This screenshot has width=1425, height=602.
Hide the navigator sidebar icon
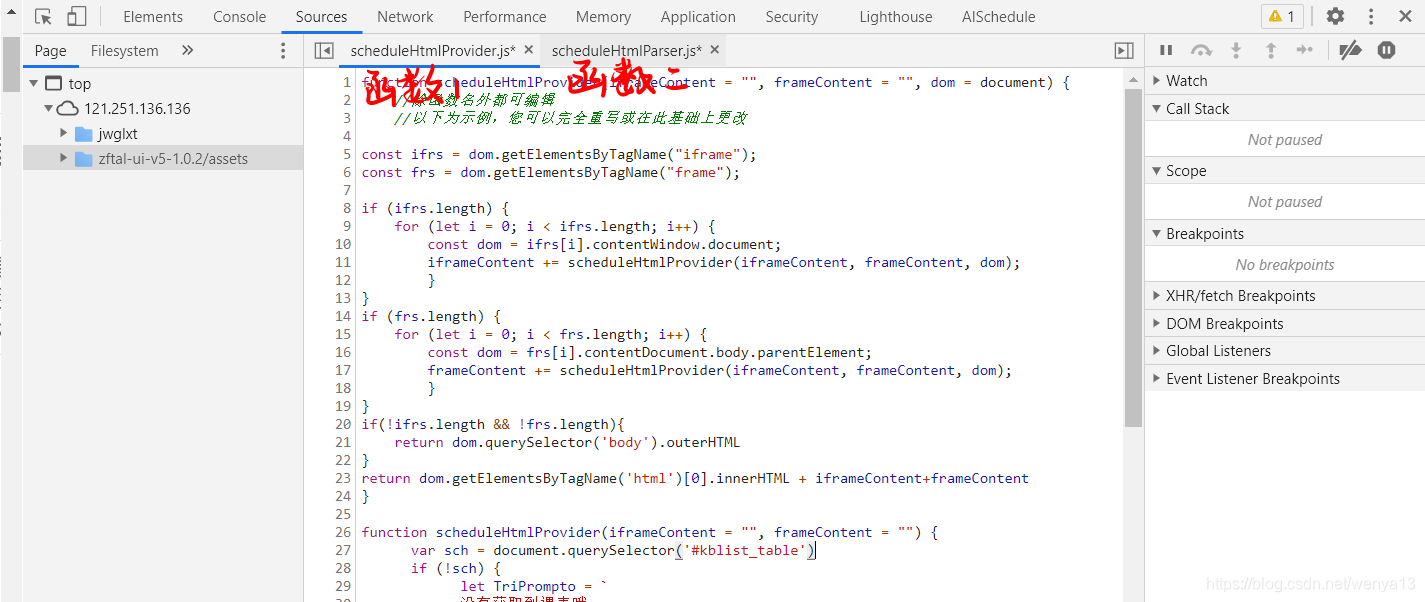tap(324, 50)
